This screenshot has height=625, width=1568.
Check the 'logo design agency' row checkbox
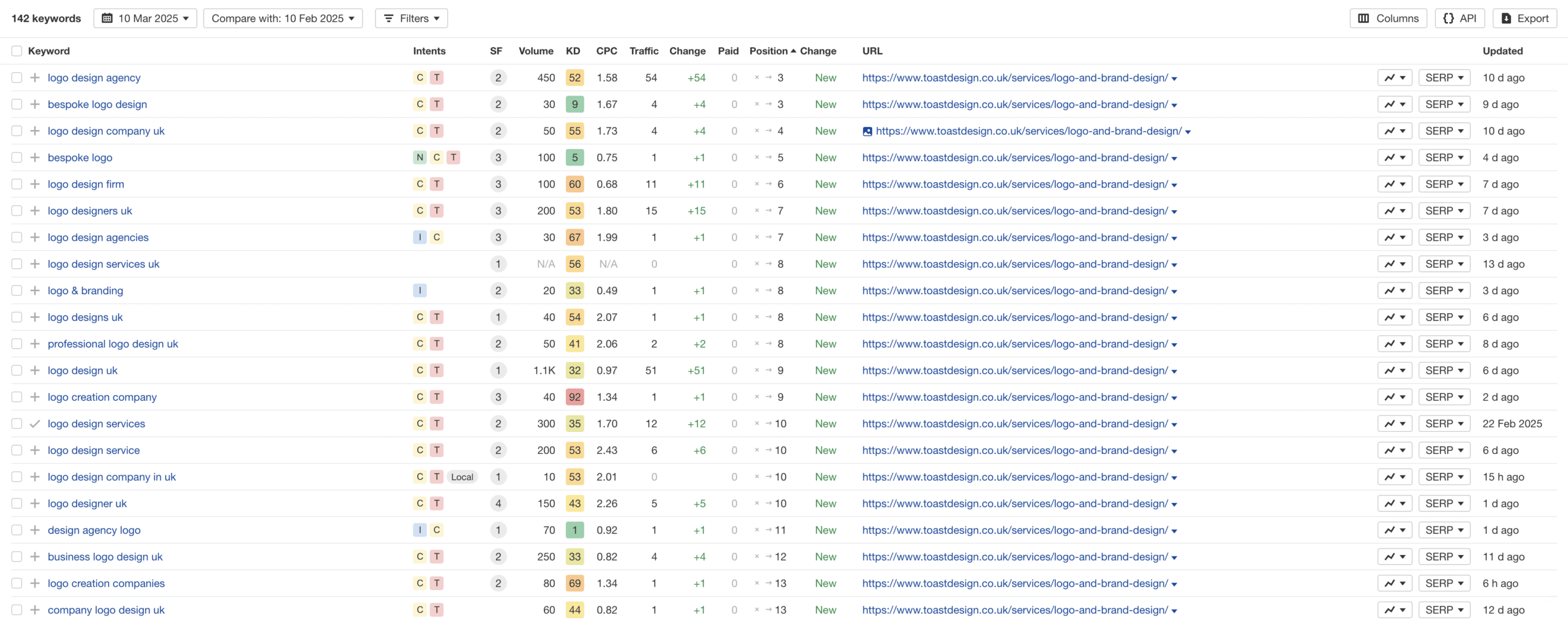(x=17, y=78)
